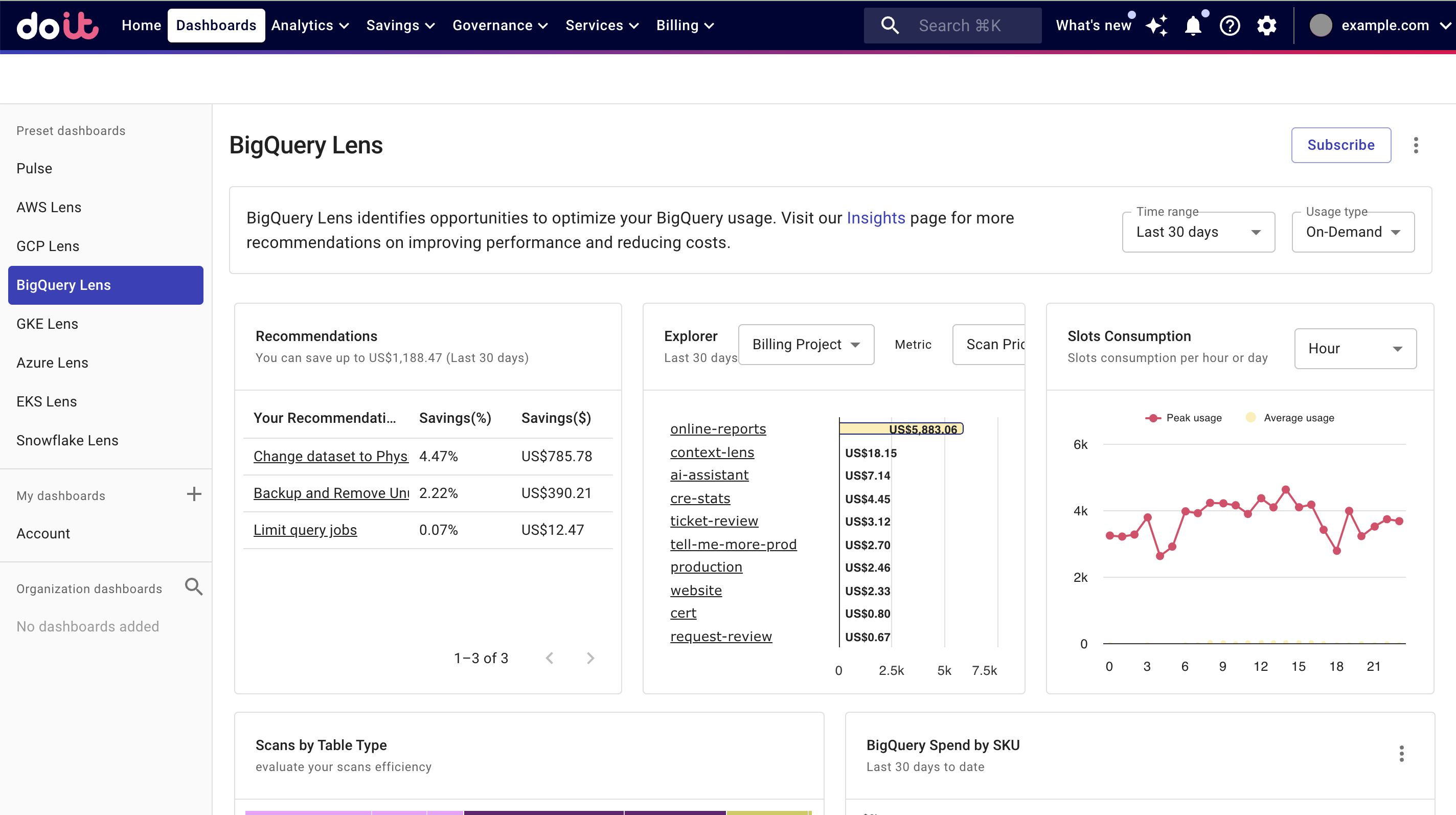This screenshot has width=1456, height=815.
Task: Open the cert project link
Action: [x=683, y=613]
